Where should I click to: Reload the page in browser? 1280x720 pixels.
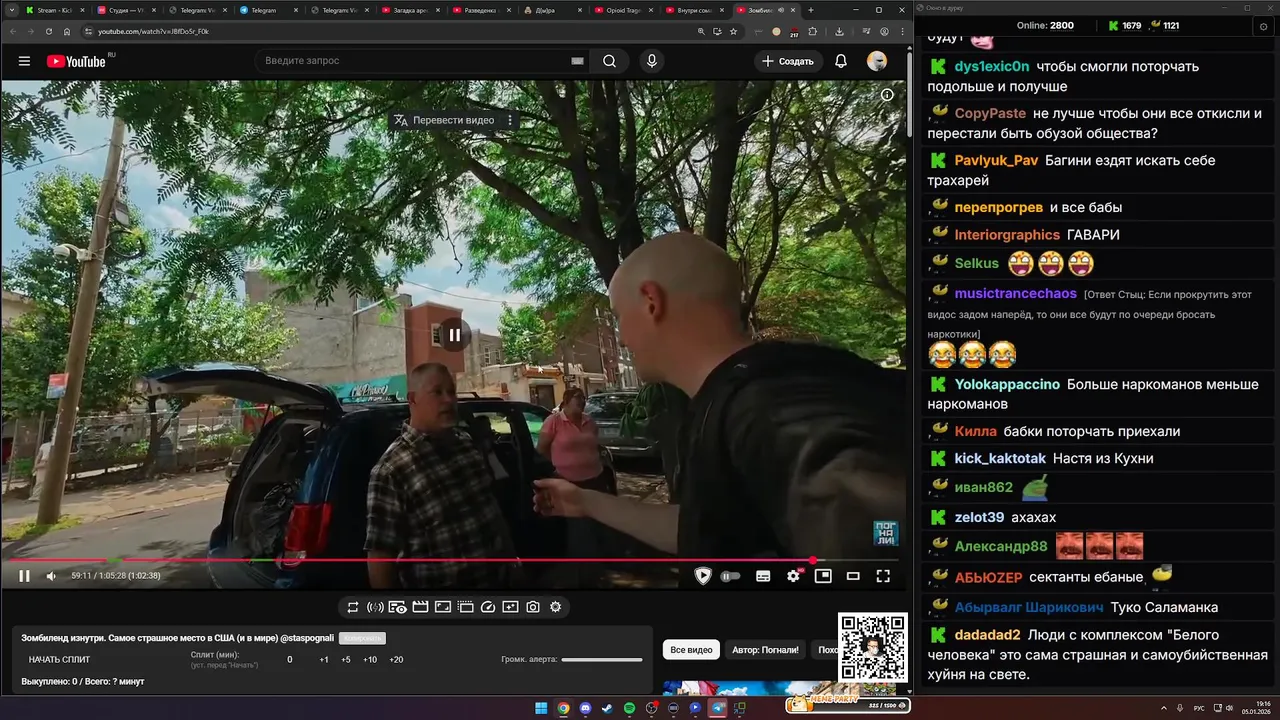coord(49,31)
